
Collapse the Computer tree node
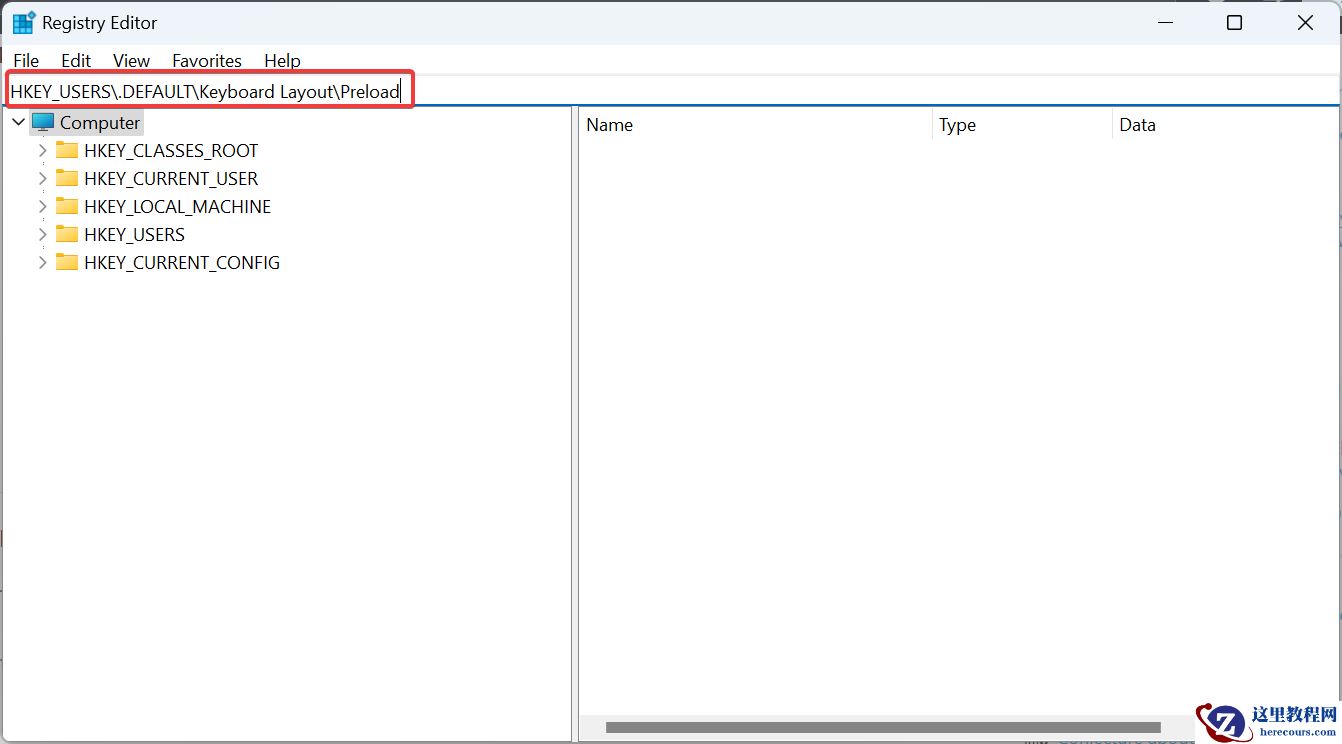(x=18, y=123)
